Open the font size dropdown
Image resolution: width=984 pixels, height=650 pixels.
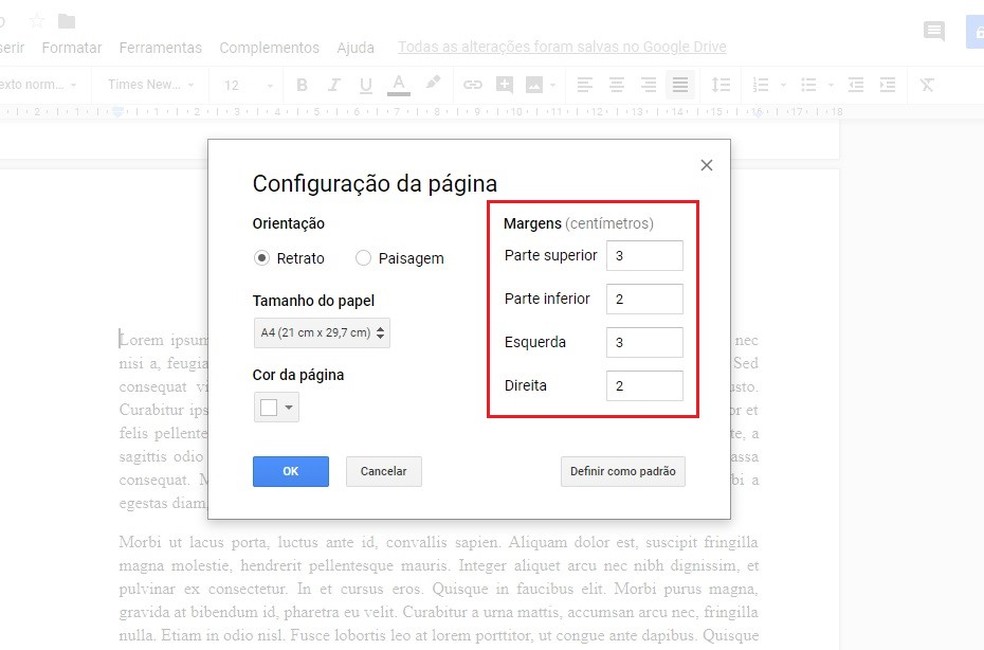243,85
